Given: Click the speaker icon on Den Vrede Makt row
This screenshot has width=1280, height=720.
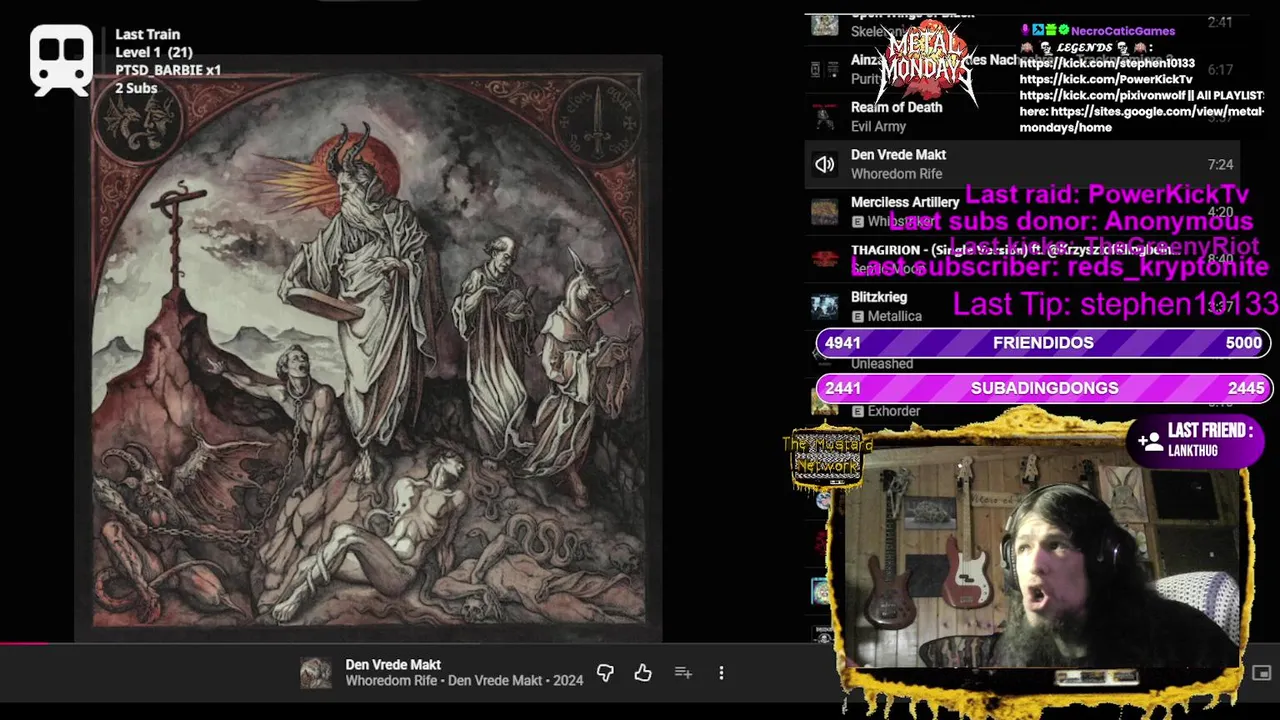Looking at the screenshot, I should [x=824, y=164].
